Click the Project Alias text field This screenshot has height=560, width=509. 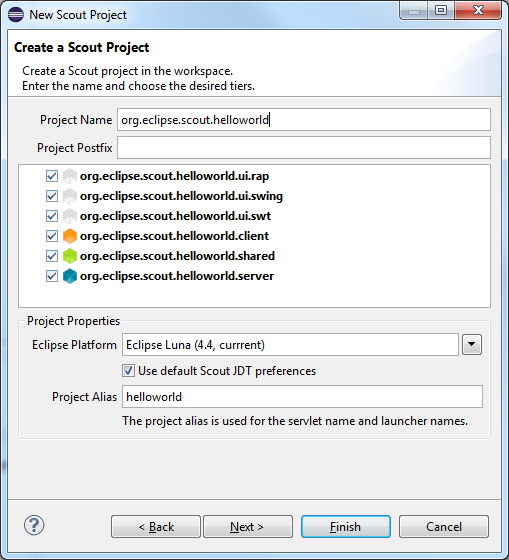(x=303, y=396)
